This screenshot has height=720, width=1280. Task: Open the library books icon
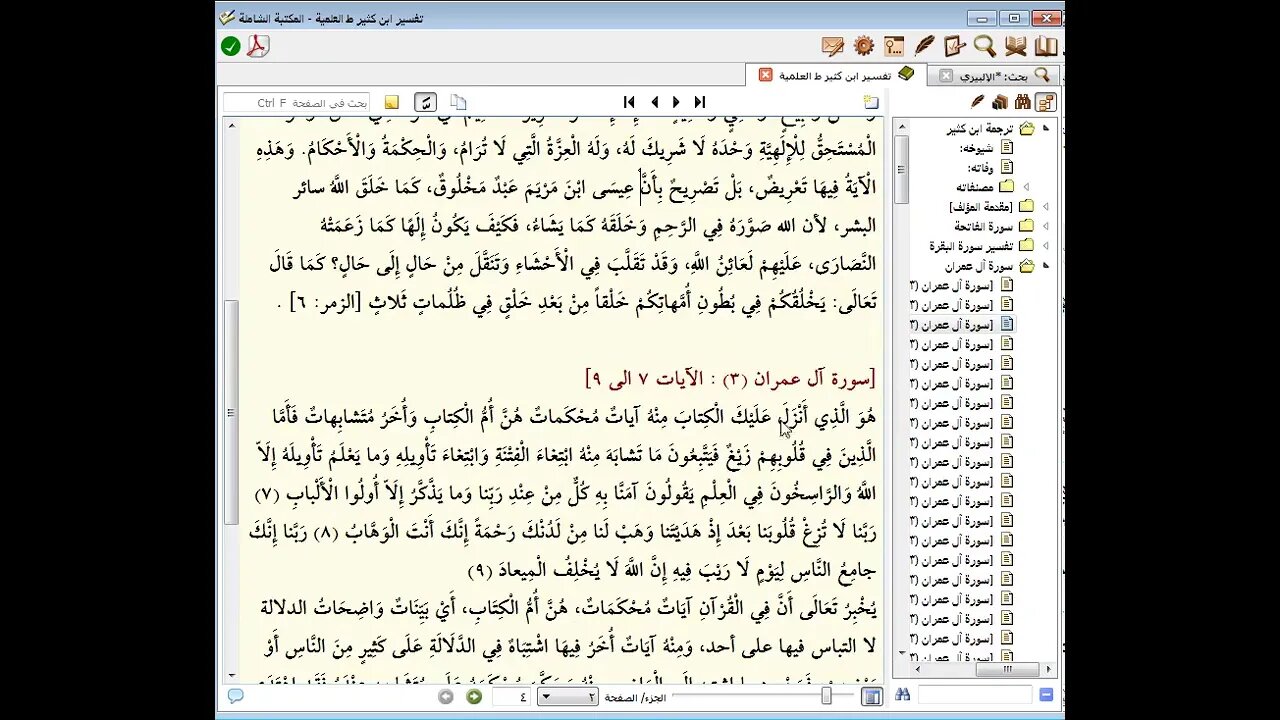click(1046, 46)
